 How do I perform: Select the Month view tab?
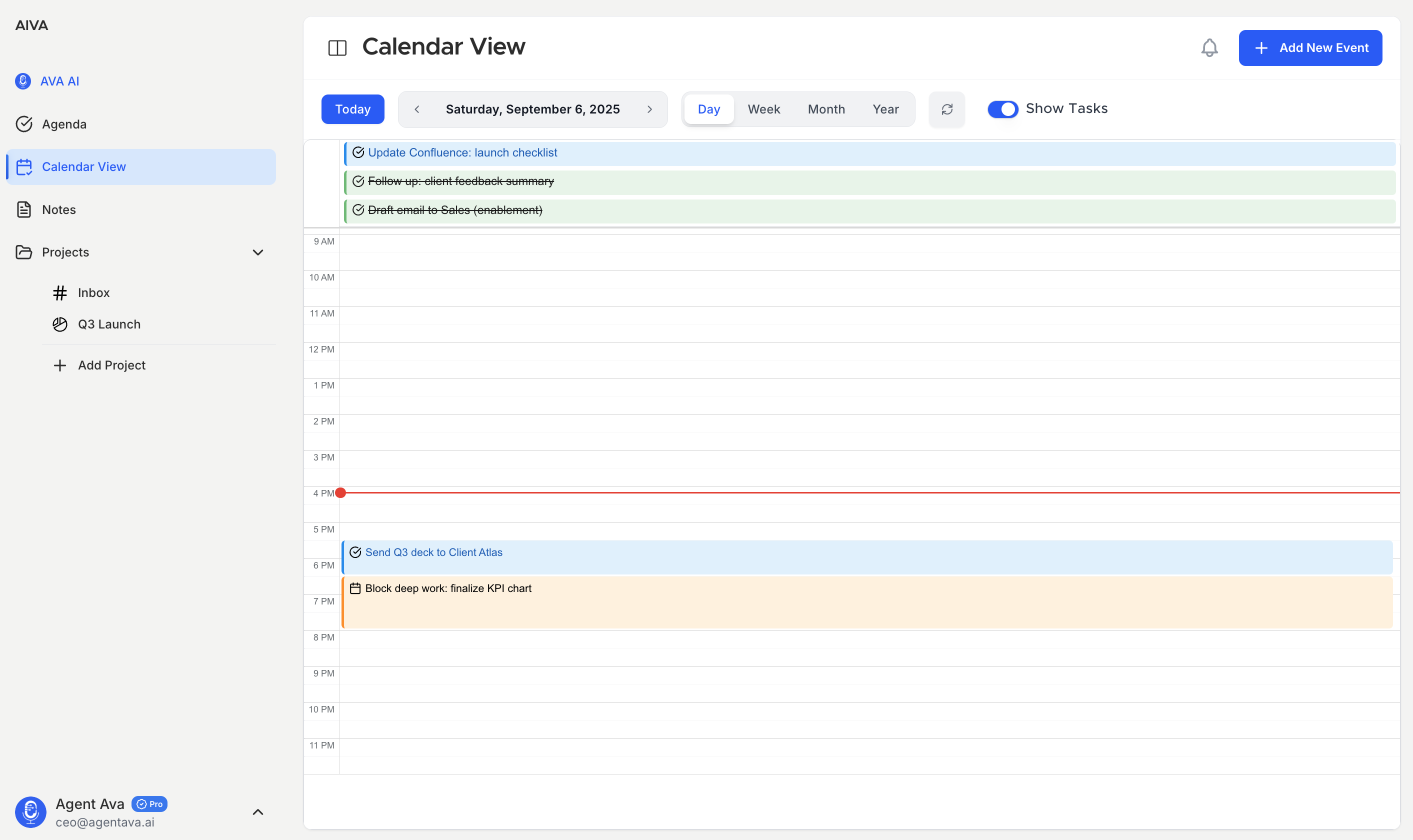point(825,108)
